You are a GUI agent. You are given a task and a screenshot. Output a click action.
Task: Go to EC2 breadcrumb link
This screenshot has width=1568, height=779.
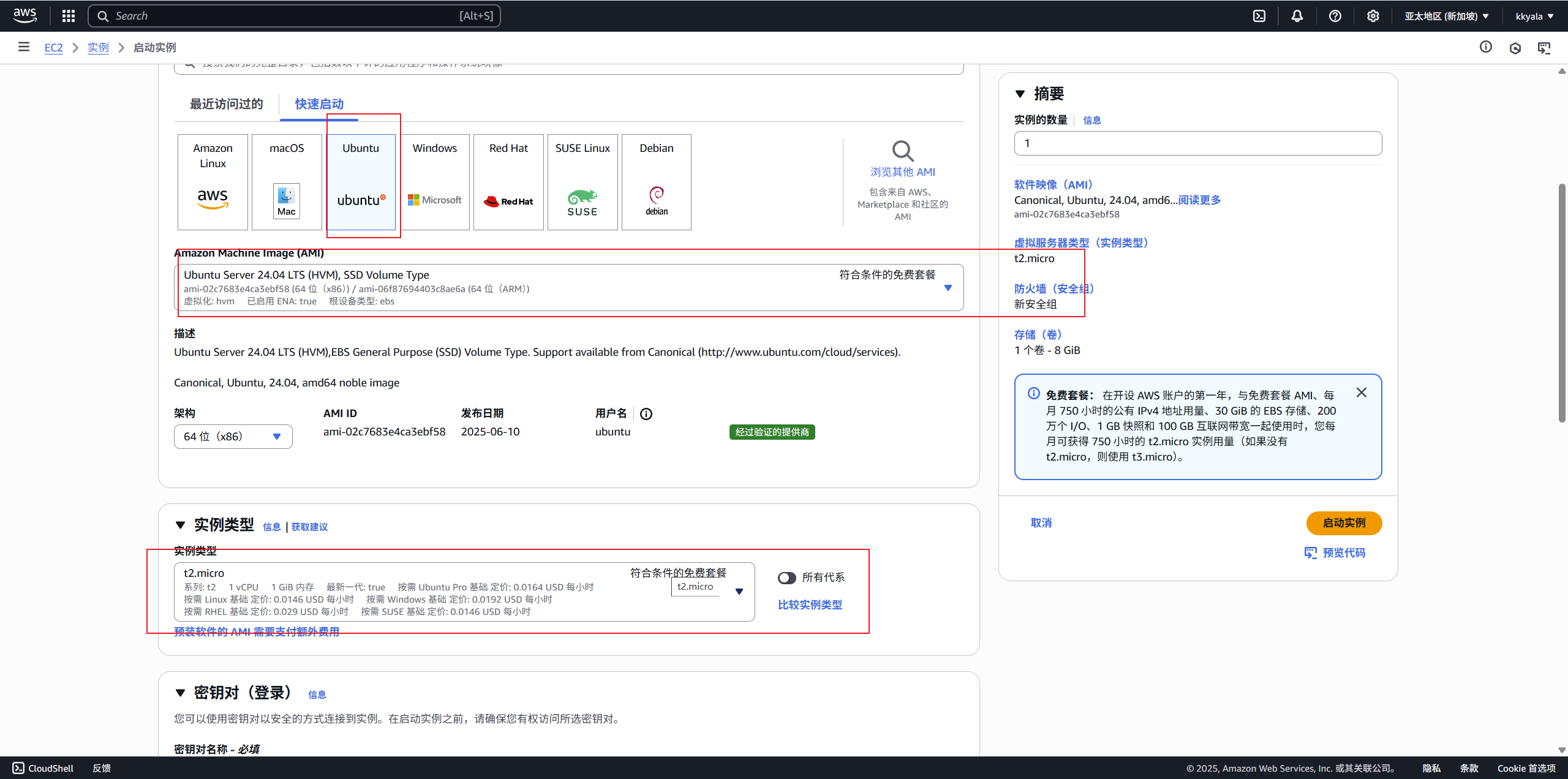(53, 48)
